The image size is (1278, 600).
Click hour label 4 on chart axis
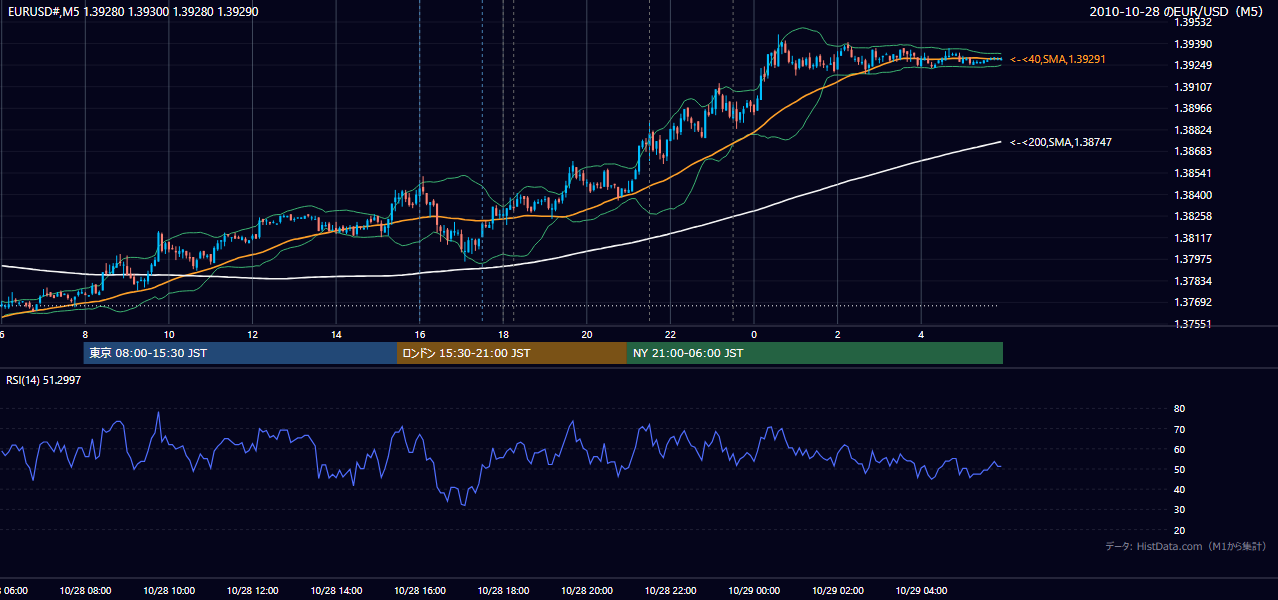[x=921, y=334]
